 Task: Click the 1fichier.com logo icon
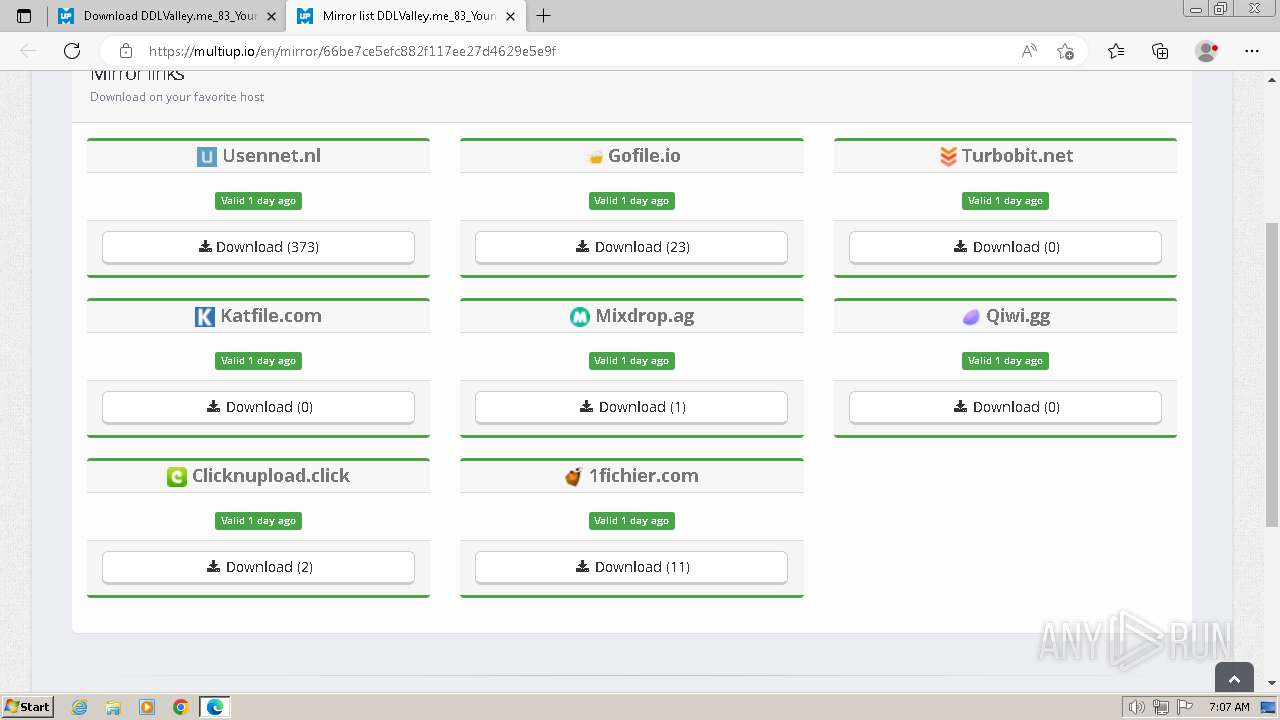click(573, 477)
